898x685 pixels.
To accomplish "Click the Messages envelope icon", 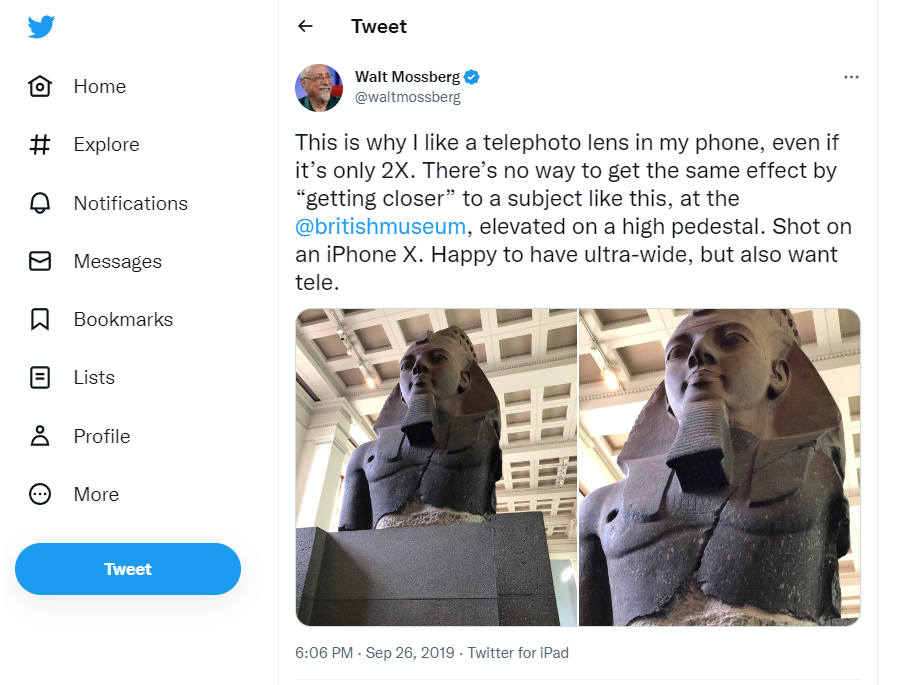I will (x=40, y=261).
